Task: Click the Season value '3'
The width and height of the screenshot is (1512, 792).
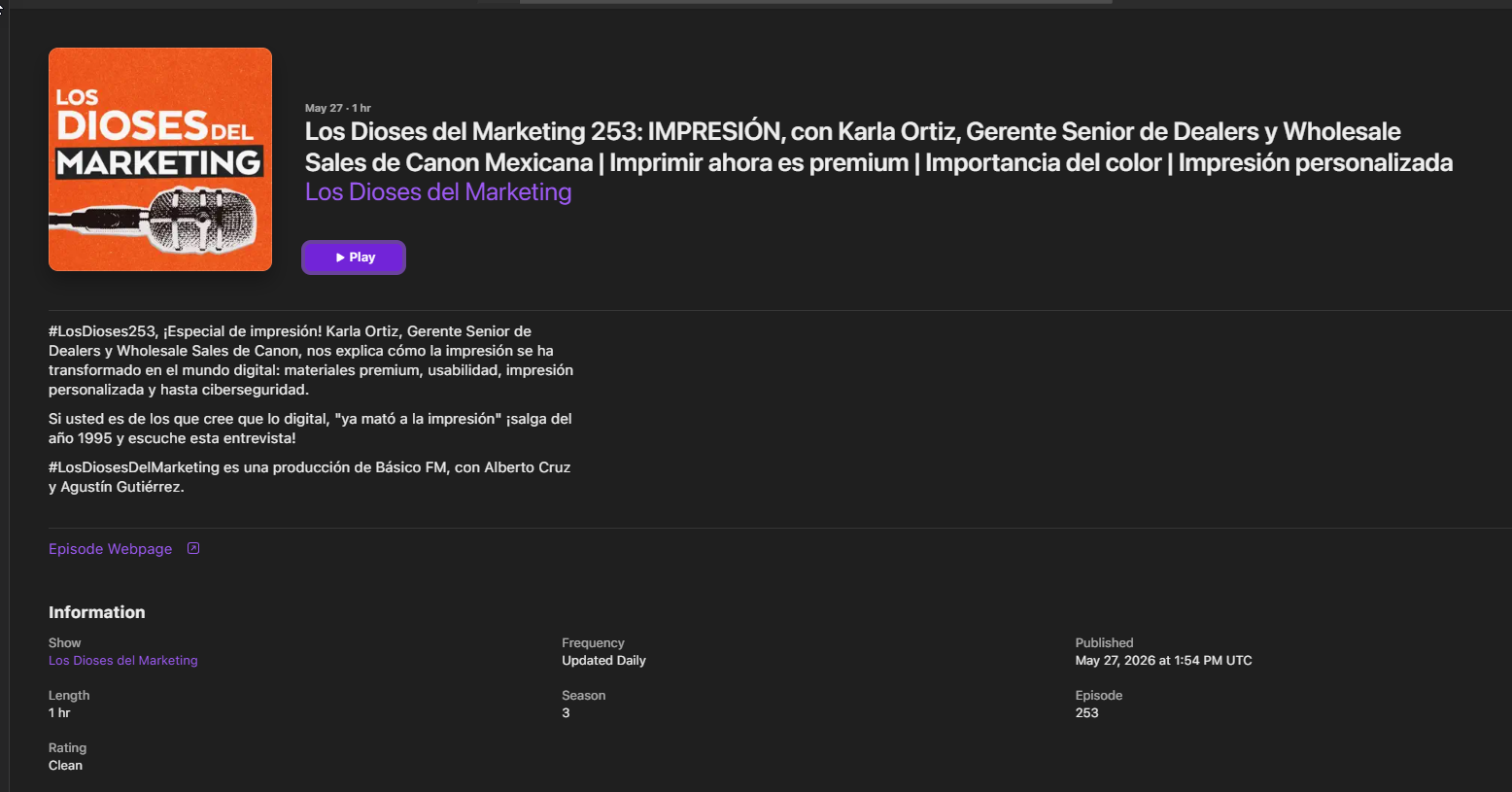Action: click(x=566, y=713)
